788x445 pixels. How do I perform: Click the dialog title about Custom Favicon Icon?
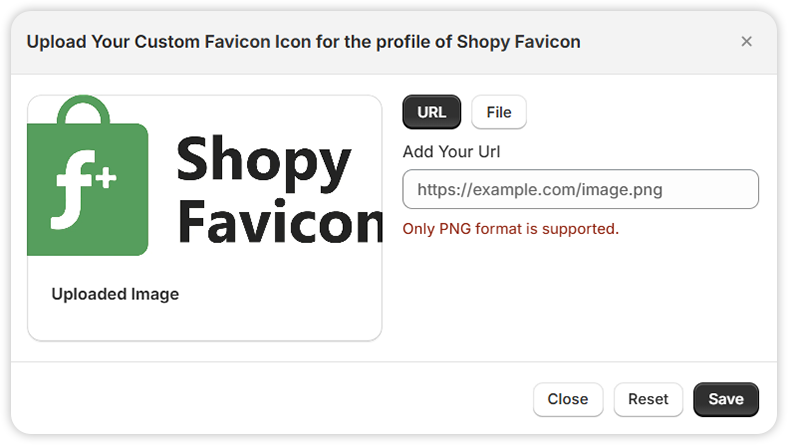(x=304, y=42)
